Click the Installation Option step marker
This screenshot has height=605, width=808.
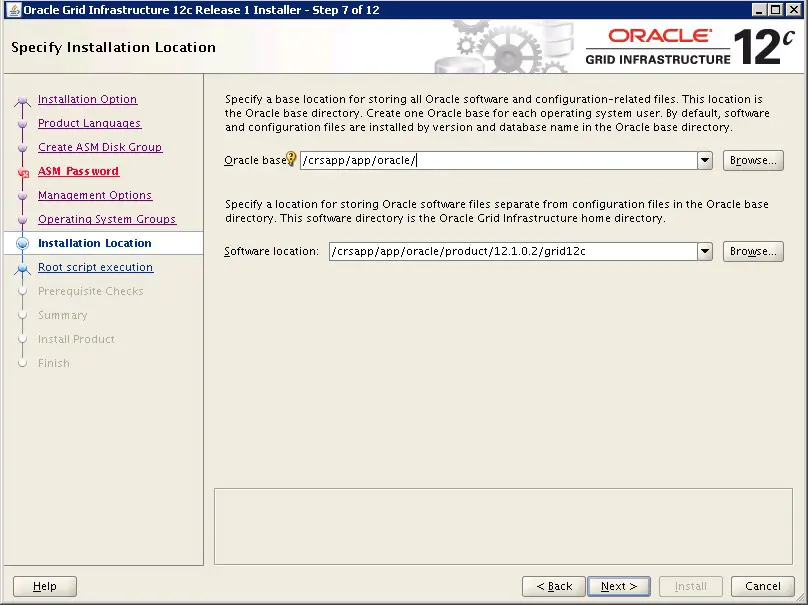[x=22, y=100]
